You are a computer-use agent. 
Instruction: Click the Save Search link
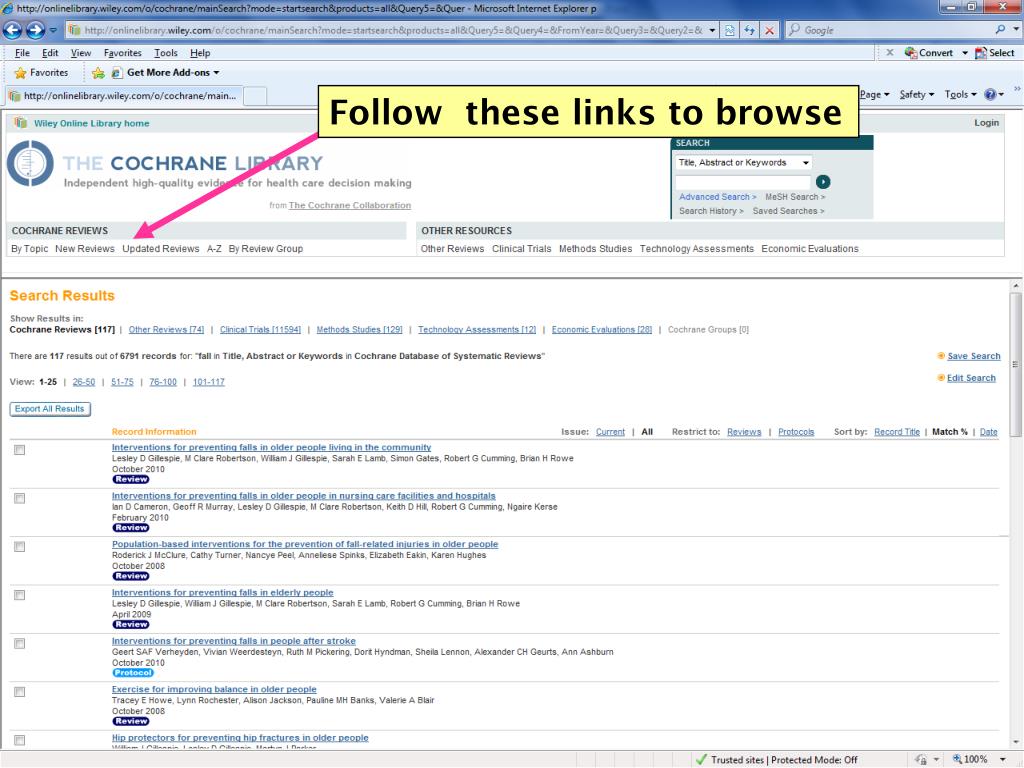pos(974,356)
